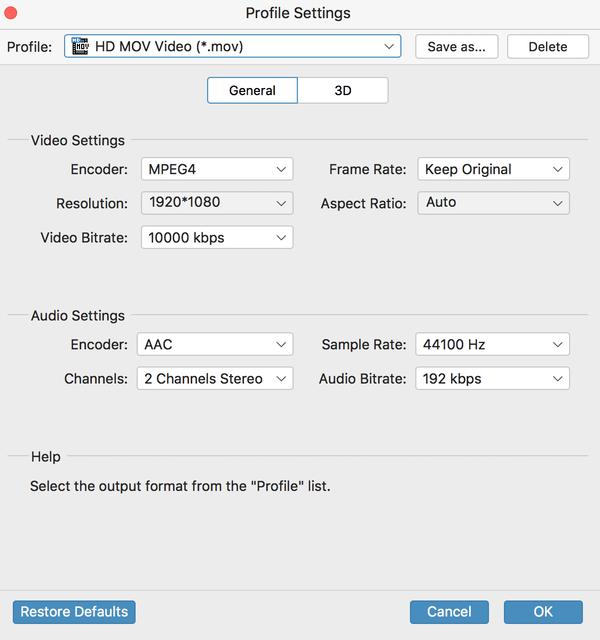This screenshot has width=600, height=640.
Task: Cancel the profile settings dialog
Action: [x=449, y=612]
